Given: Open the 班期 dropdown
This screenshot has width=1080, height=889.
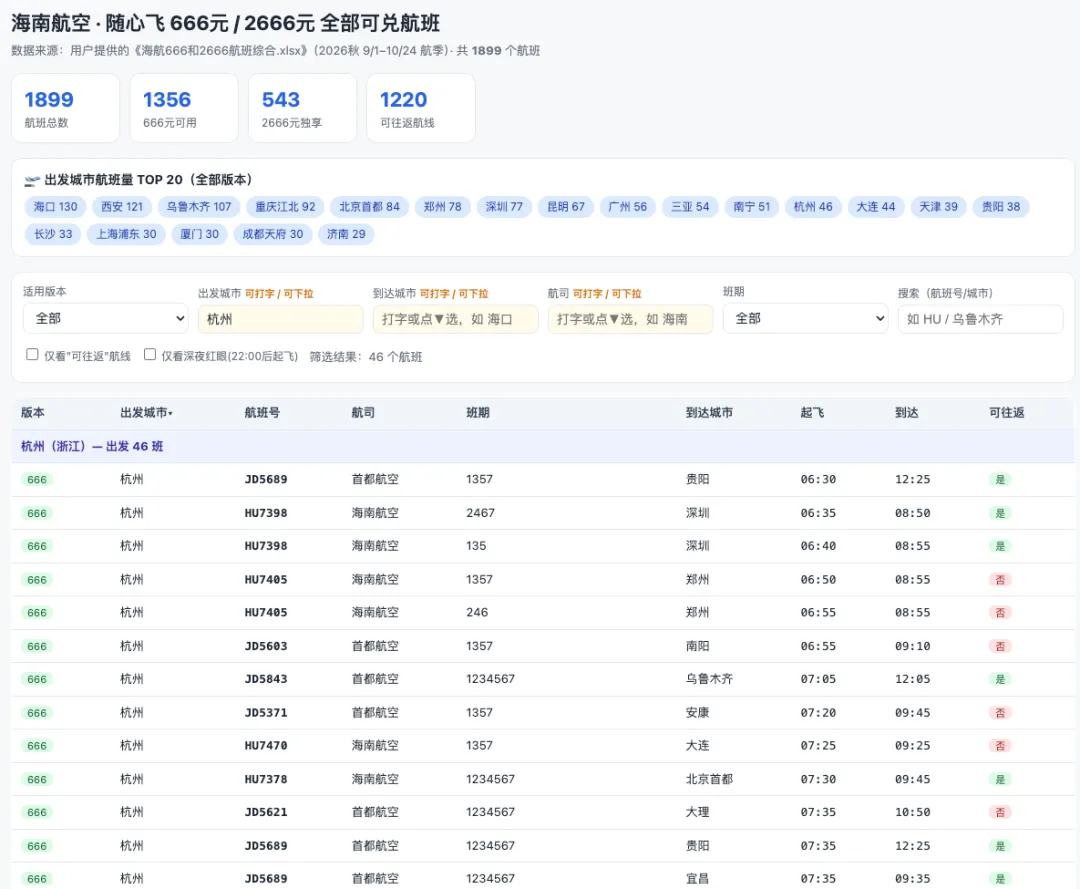Looking at the screenshot, I should [805, 319].
